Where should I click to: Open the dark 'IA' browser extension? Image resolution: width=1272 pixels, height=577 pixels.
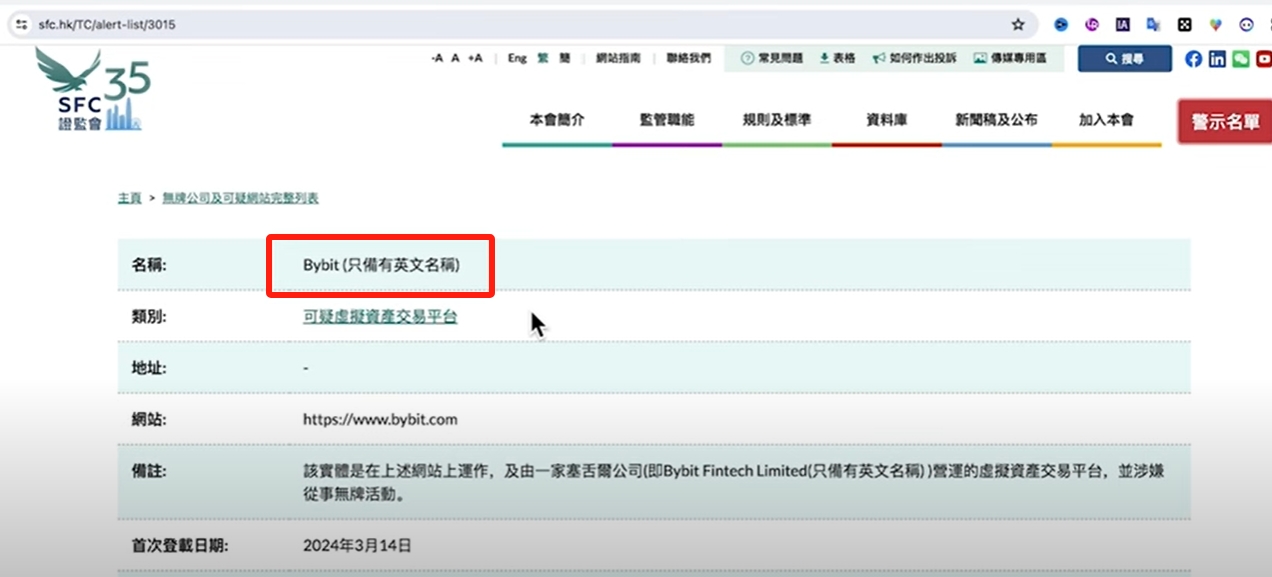coord(1123,25)
